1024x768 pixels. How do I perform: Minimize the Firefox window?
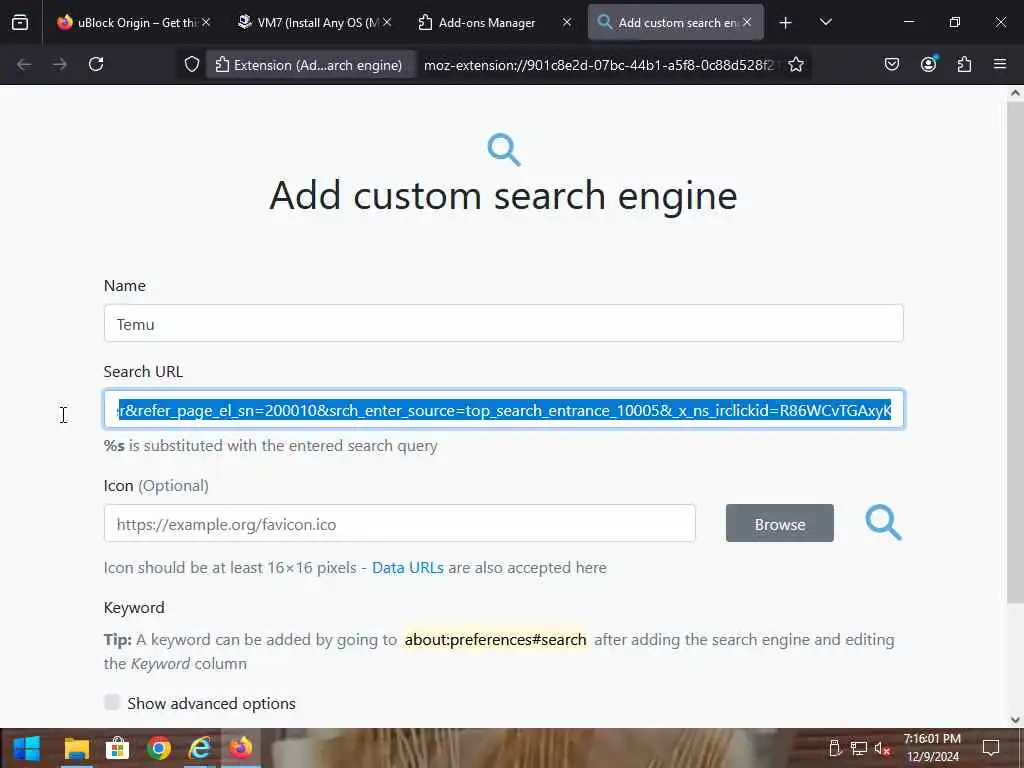tap(908, 22)
